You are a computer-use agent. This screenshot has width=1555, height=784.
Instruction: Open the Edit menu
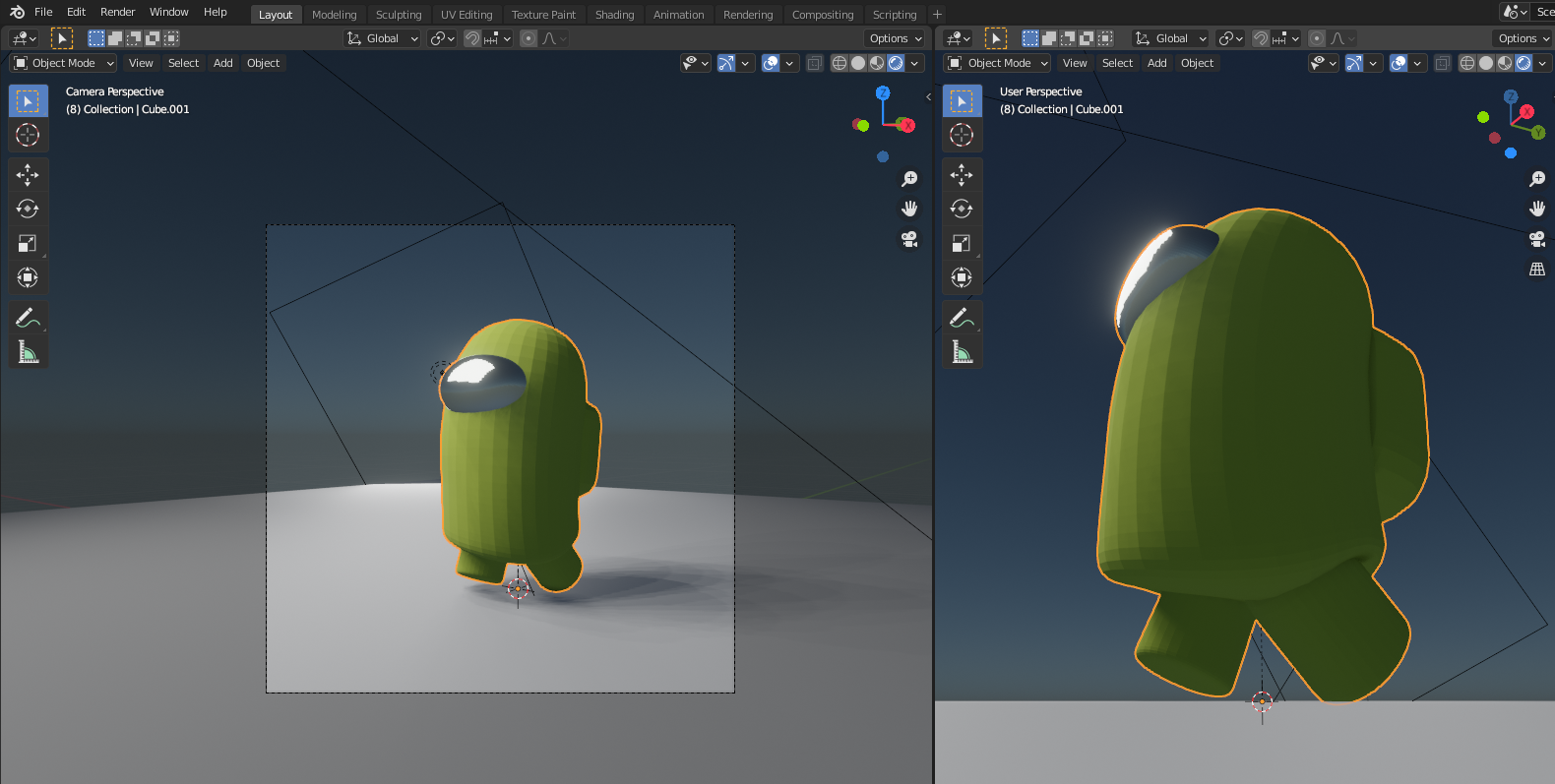click(x=76, y=12)
